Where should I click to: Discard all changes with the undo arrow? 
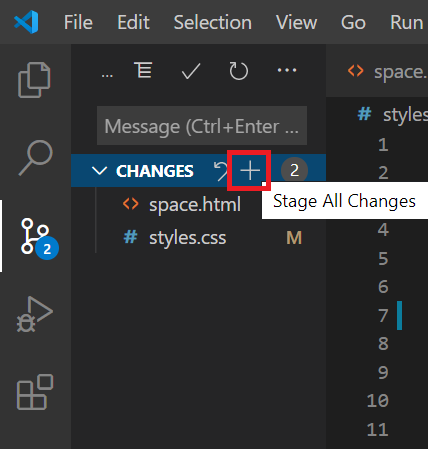click(x=220, y=171)
